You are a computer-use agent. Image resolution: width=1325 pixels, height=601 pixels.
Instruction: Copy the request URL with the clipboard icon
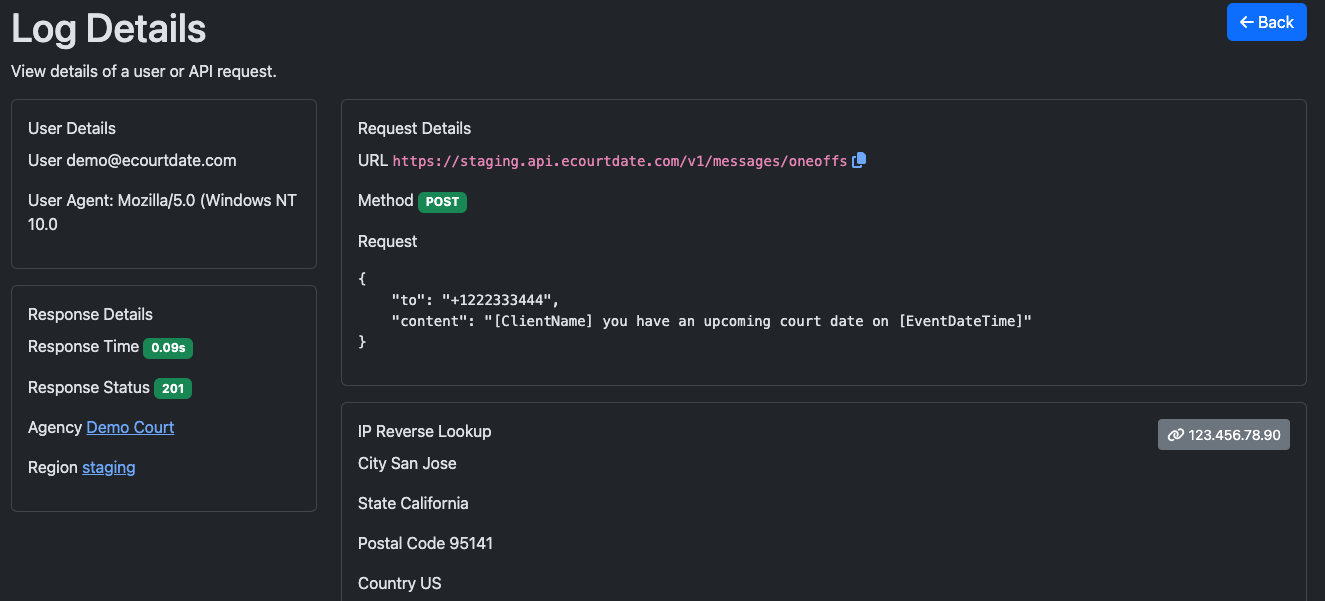coord(859,160)
